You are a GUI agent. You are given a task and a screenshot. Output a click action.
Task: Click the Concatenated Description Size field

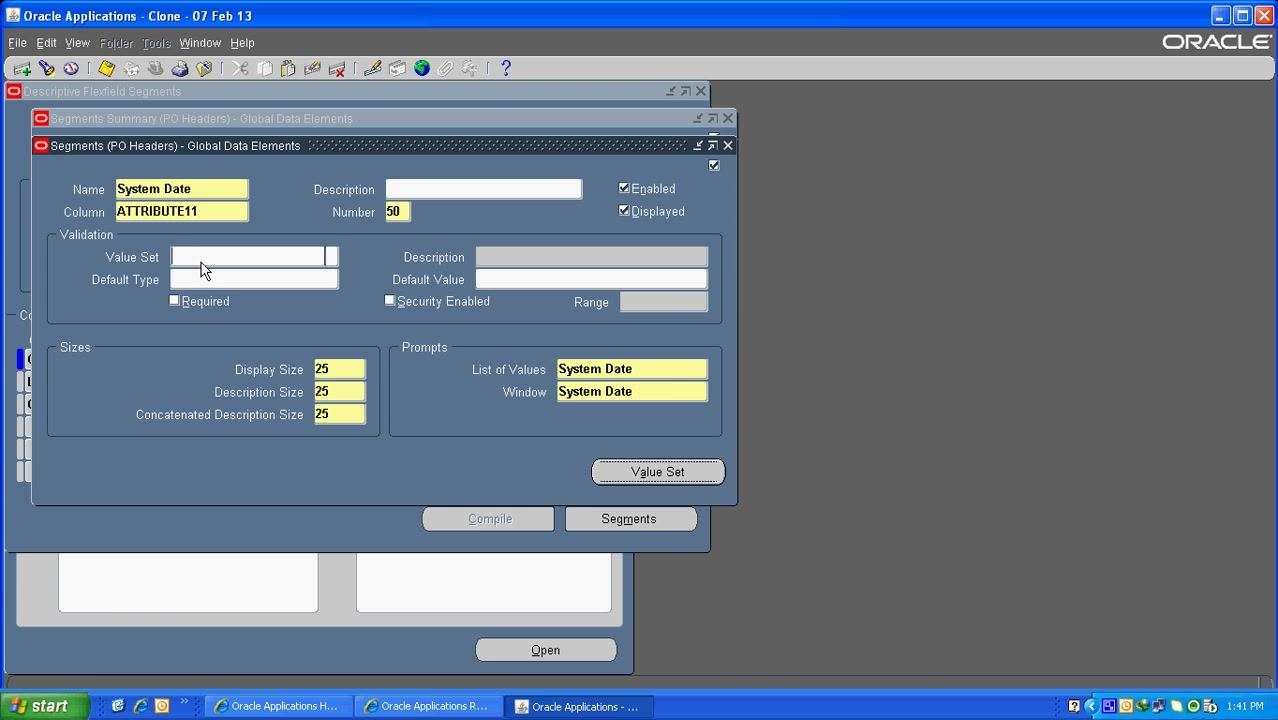pyautogui.click(x=340, y=413)
